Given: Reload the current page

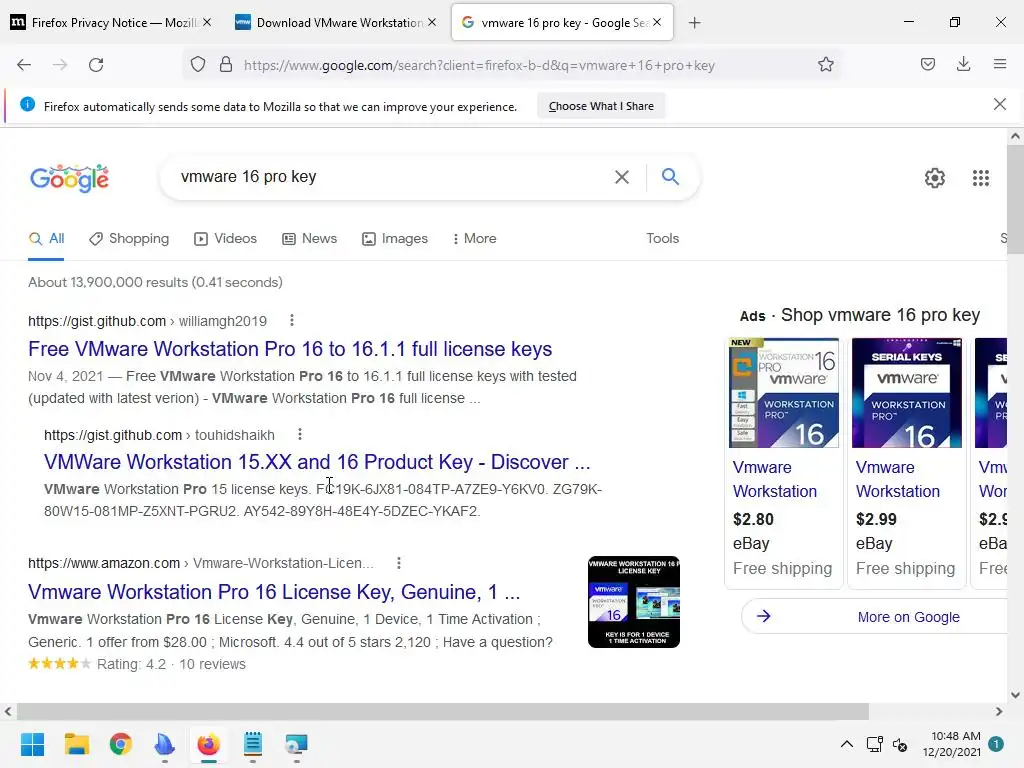Looking at the screenshot, I should click(96, 65).
